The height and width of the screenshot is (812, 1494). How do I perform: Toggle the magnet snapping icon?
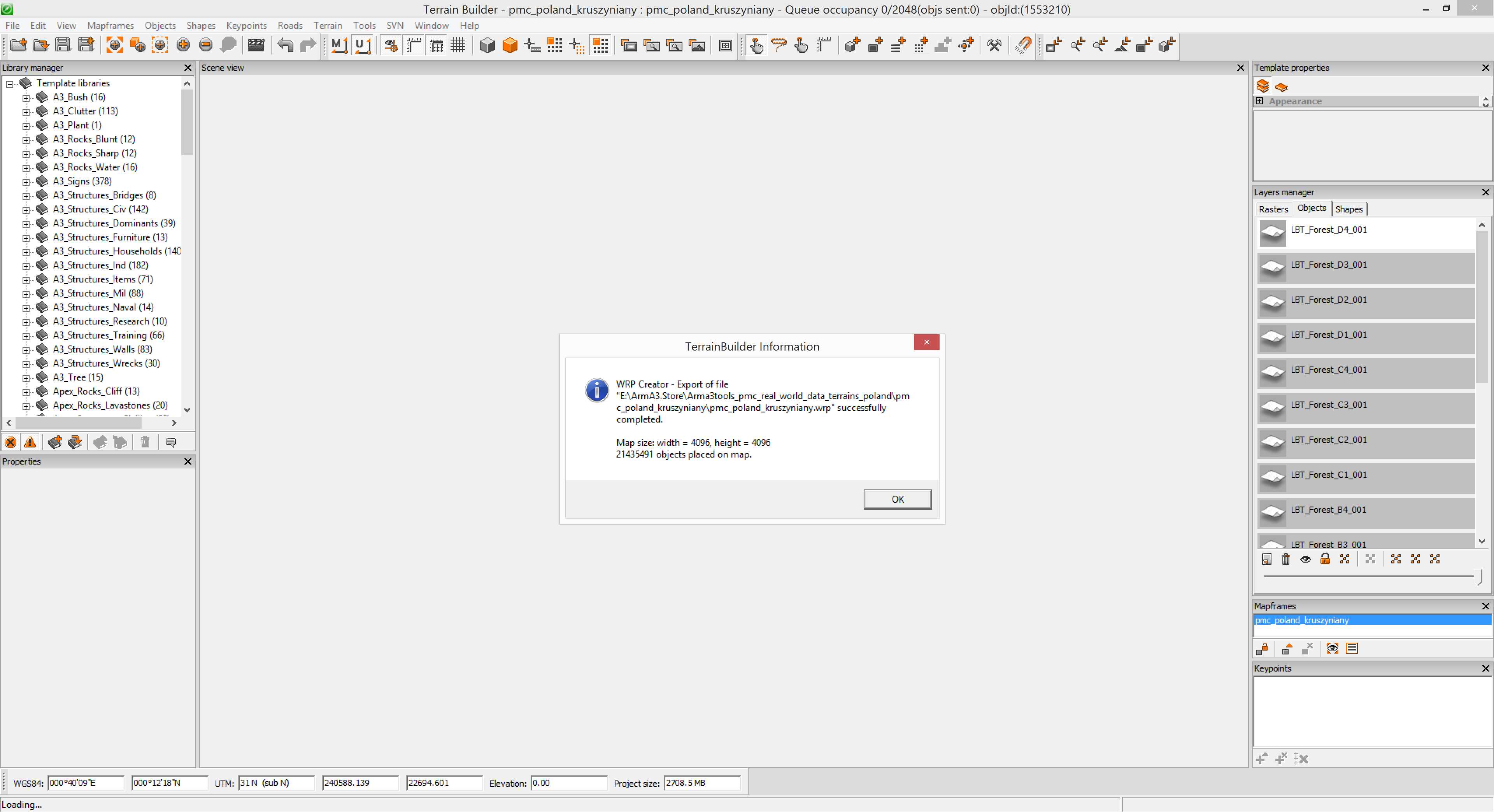pyautogui.click(x=1023, y=45)
